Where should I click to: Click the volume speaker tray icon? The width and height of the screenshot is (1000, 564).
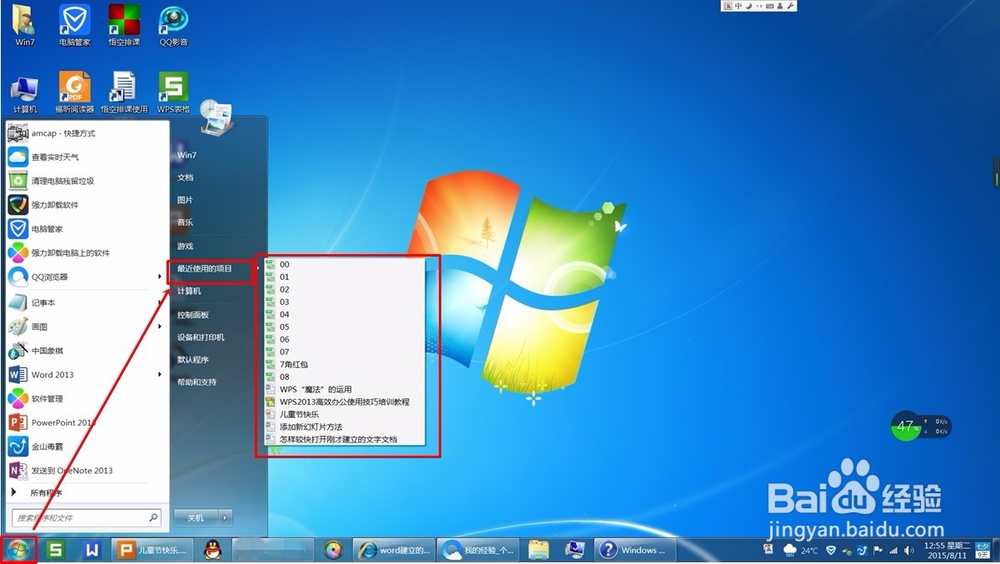coord(909,550)
